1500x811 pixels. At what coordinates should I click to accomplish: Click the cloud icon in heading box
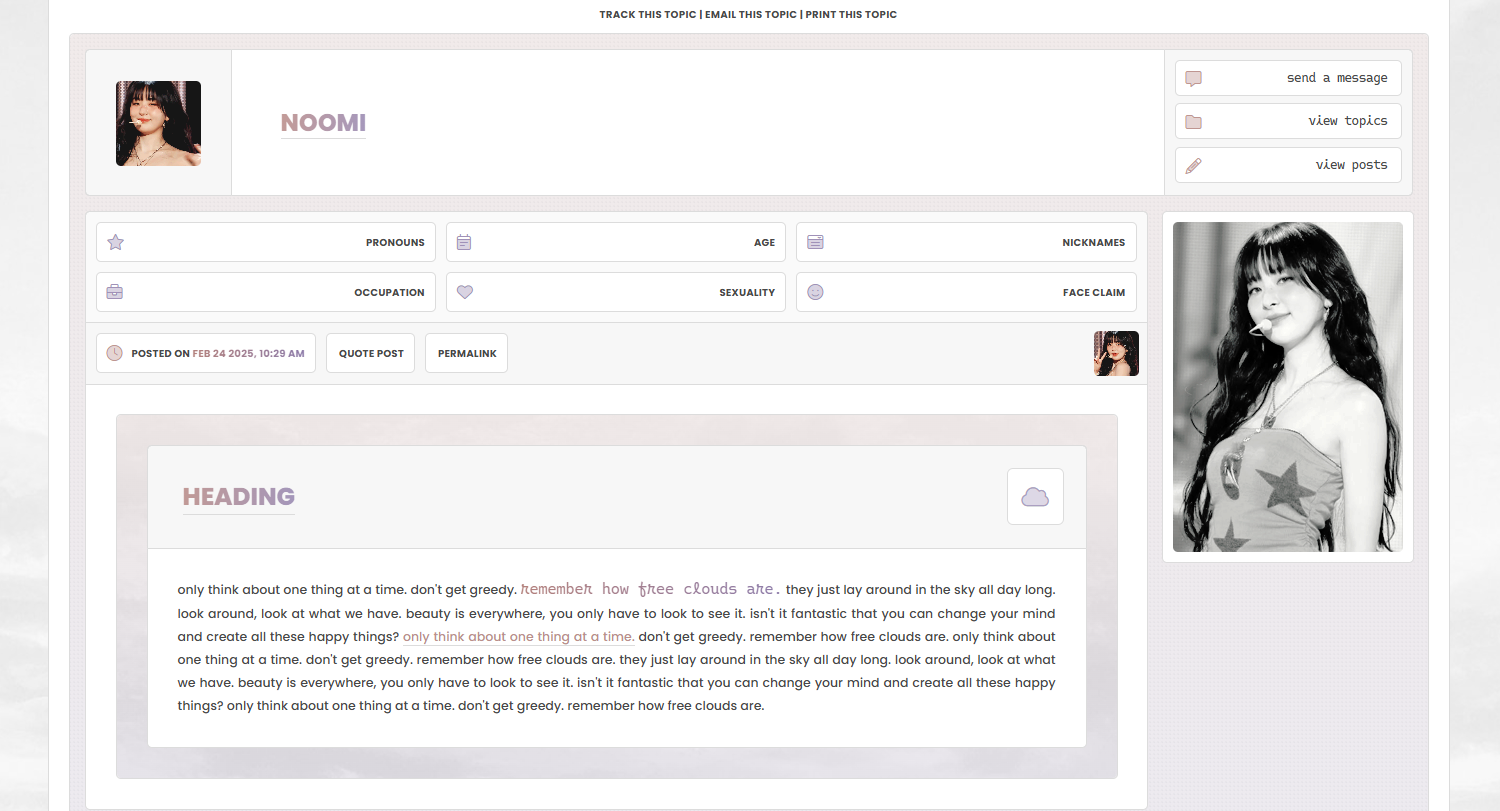tap(1035, 497)
